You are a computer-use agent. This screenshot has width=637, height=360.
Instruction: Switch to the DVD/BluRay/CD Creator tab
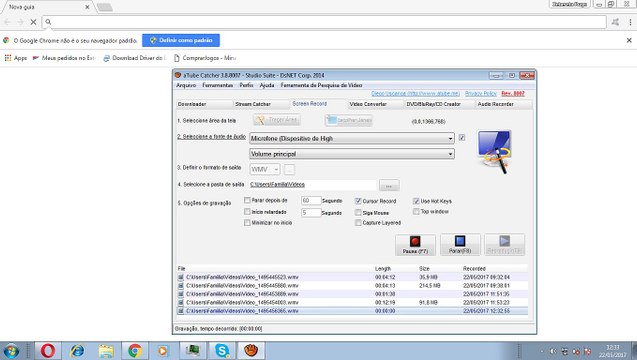click(440, 104)
